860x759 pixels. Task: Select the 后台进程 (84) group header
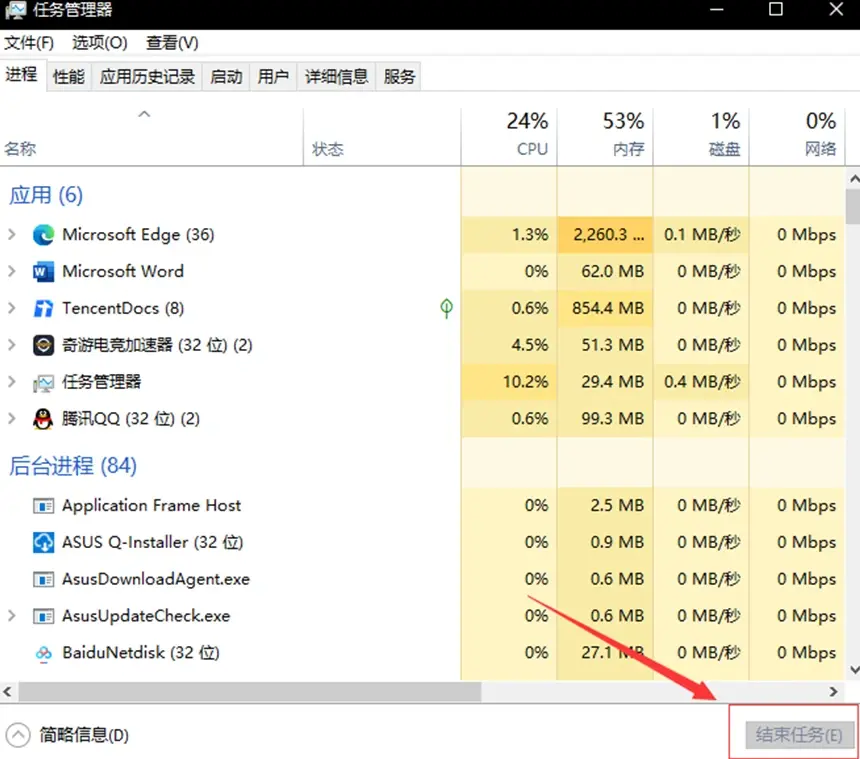(73, 466)
